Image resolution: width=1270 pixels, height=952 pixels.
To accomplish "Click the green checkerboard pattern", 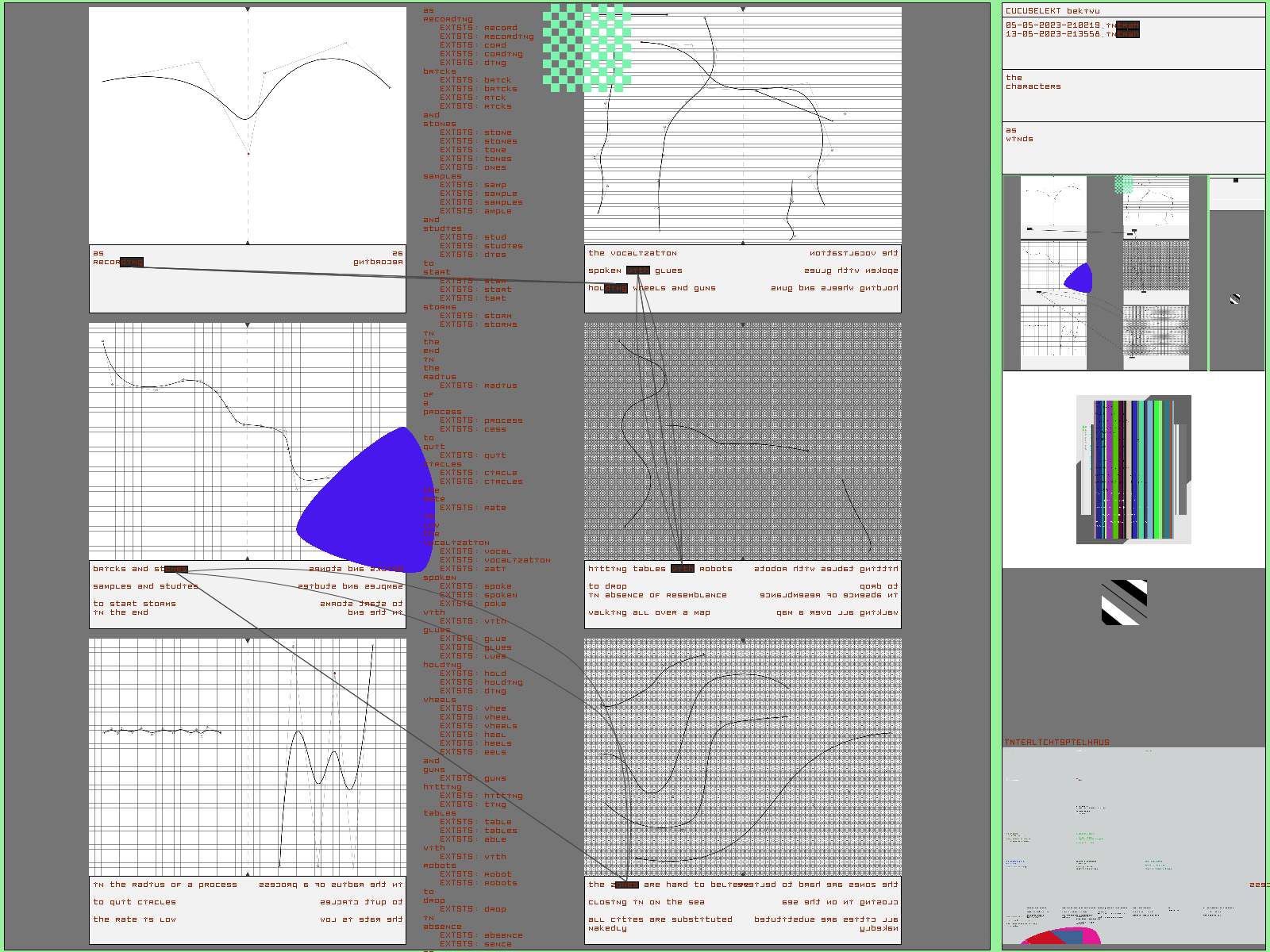I will [x=587, y=48].
